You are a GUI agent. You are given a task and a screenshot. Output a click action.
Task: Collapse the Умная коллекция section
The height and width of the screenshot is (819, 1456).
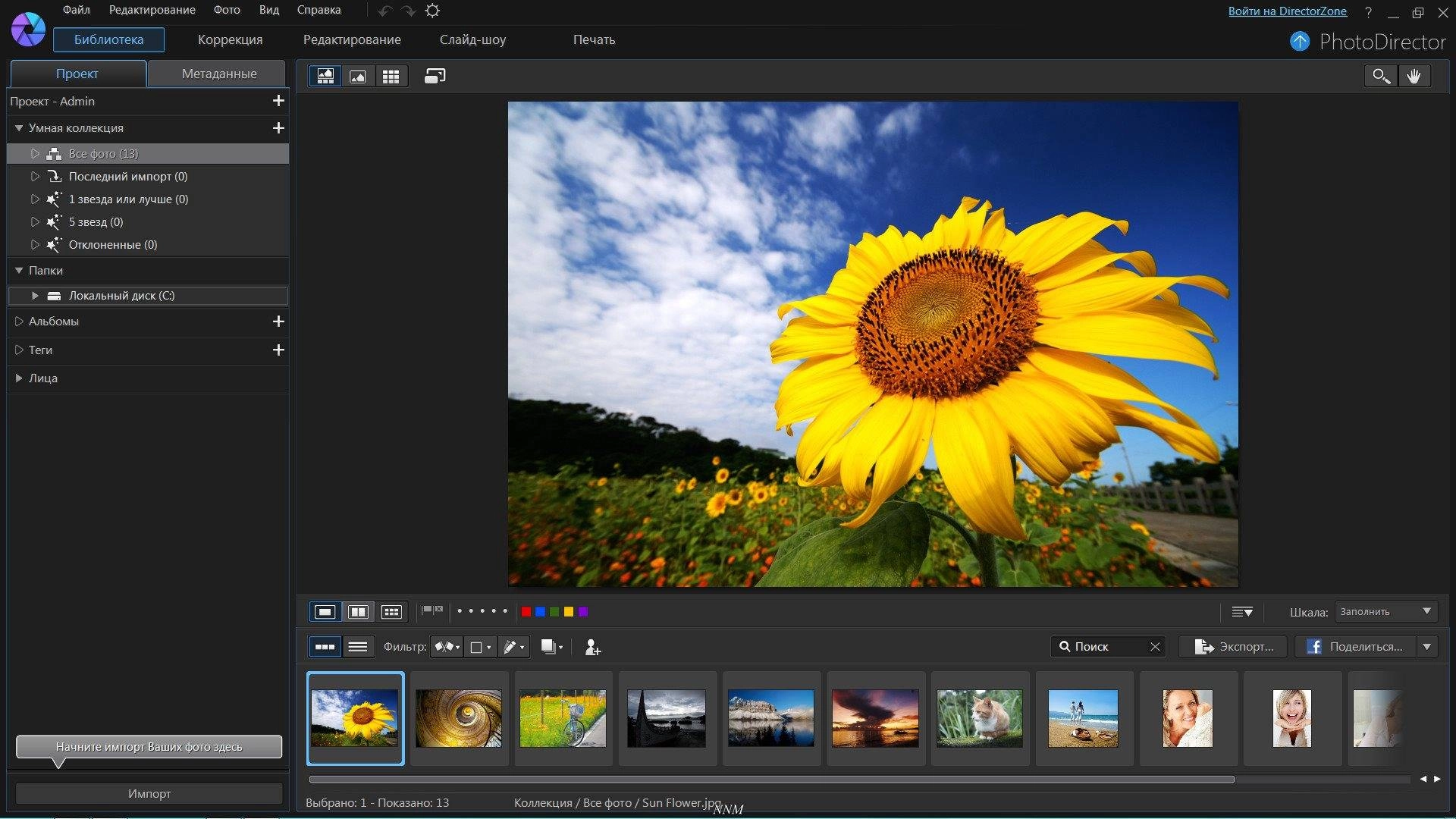click(19, 128)
